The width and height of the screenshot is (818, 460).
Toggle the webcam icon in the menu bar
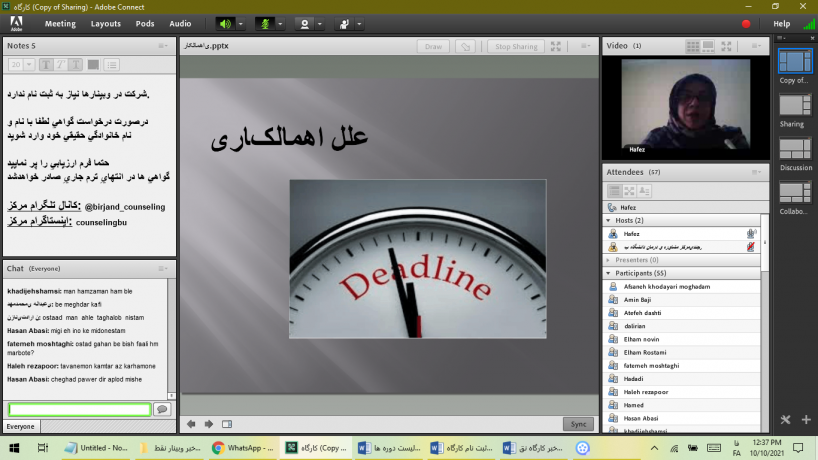pos(305,24)
